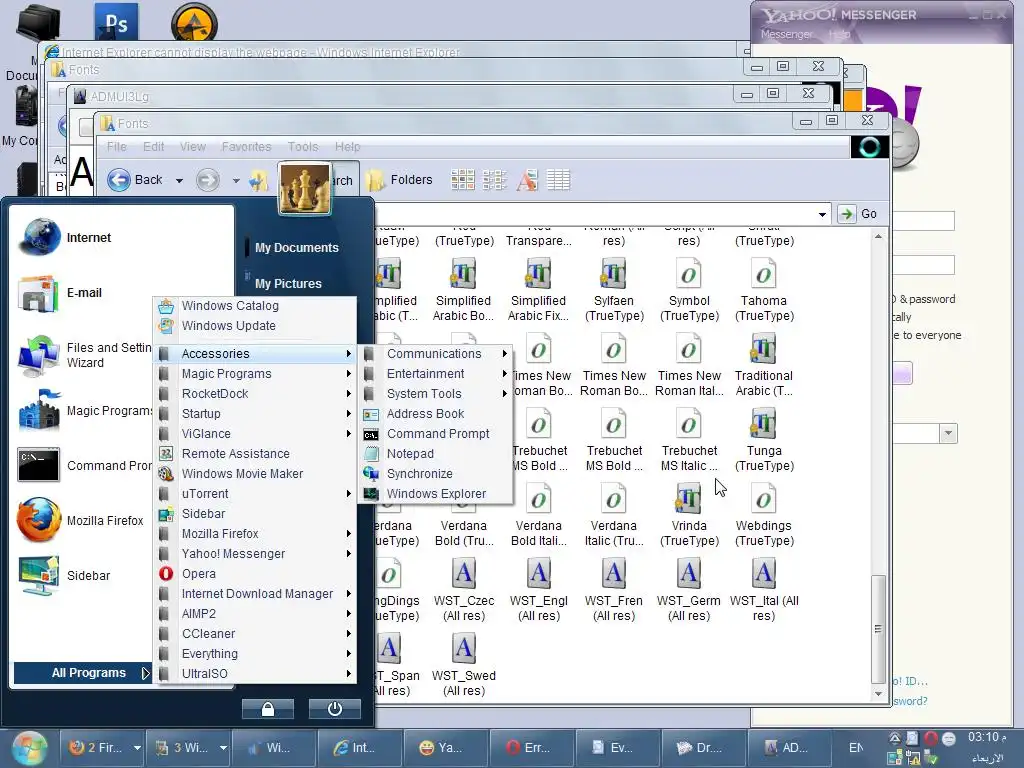Viewport: 1024px width, 768px height.
Task: Launch Command Prompt from Accessories submenu
Action: pyautogui.click(x=436, y=434)
